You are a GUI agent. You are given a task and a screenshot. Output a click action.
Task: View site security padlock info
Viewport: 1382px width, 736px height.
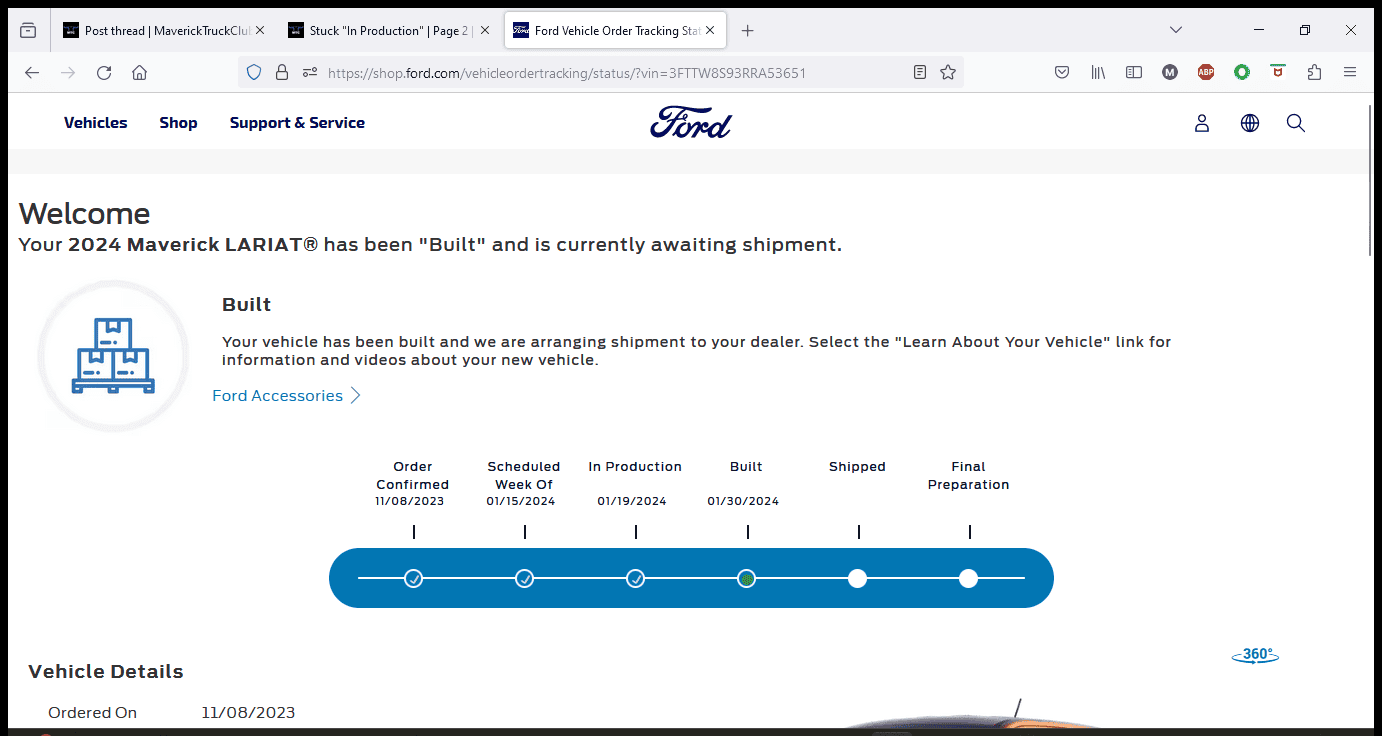coord(282,73)
